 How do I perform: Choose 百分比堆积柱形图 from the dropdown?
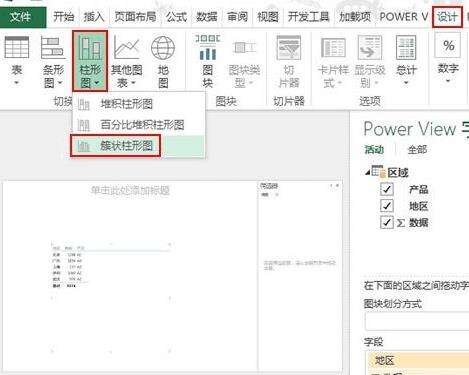(139, 125)
